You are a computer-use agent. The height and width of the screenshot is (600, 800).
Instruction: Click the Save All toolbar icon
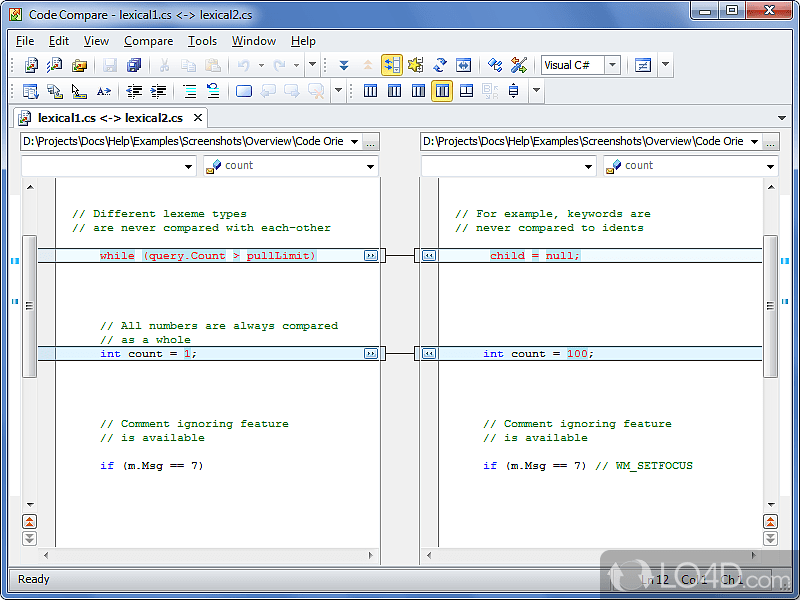(134, 65)
